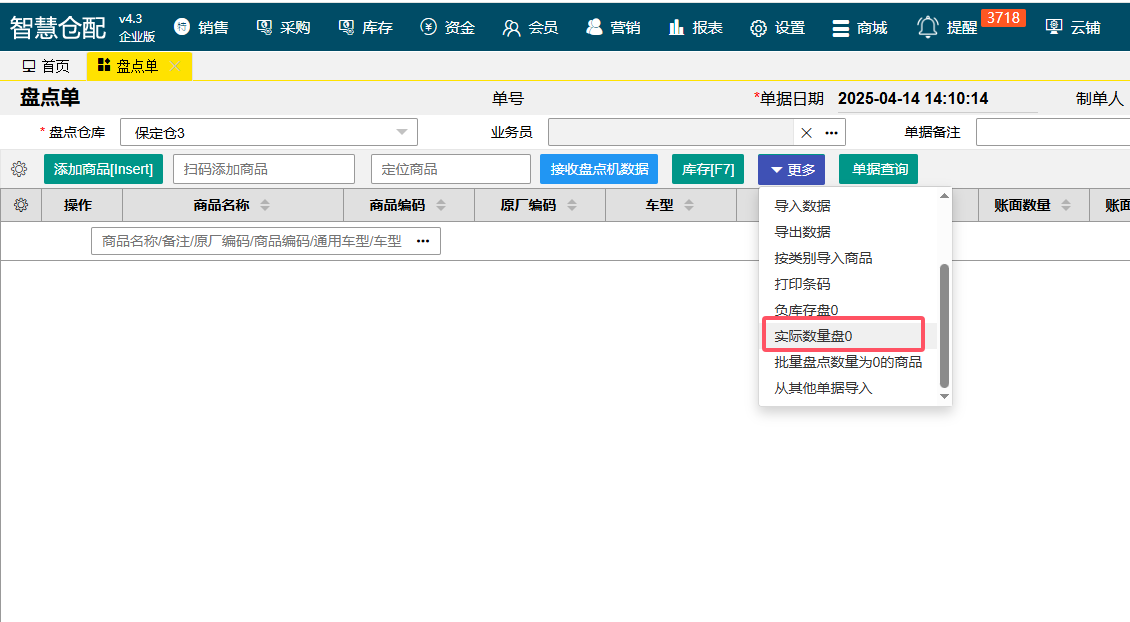Close the 盘点单 tab
This screenshot has width=1130, height=622.
176,67
